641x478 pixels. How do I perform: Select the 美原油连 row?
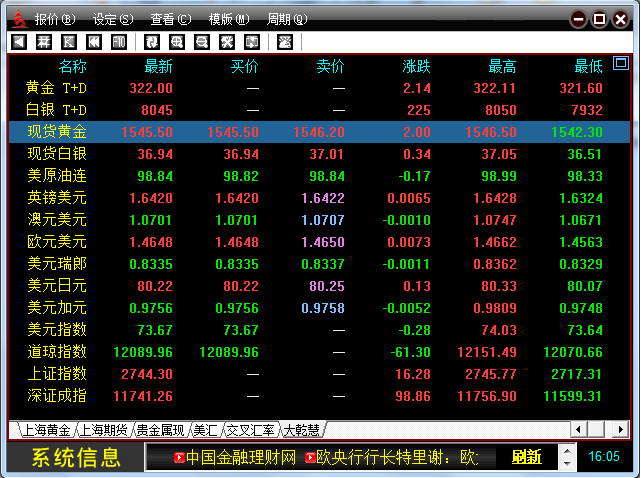coord(319,176)
